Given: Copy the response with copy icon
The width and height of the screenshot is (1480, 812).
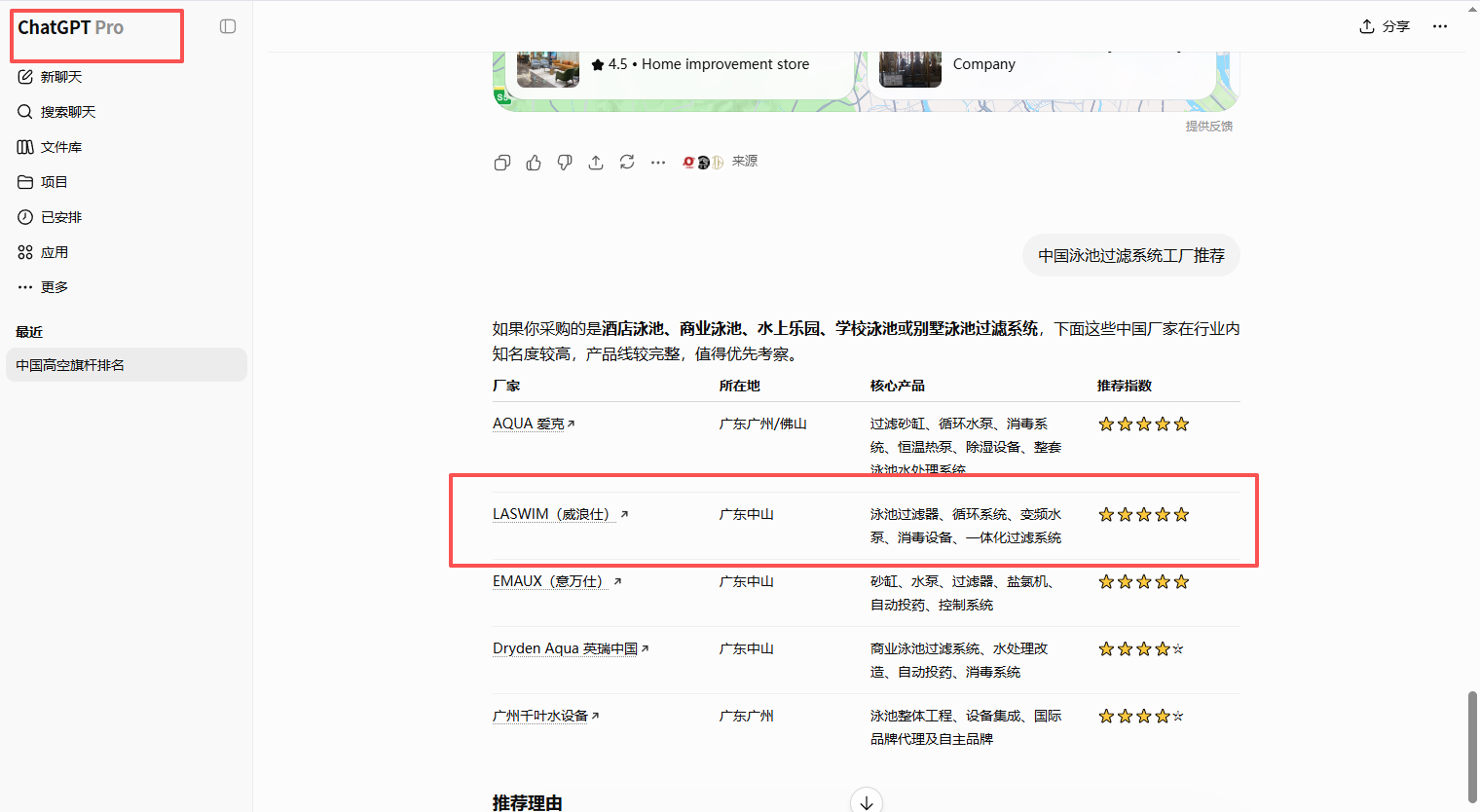Looking at the screenshot, I should pyautogui.click(x=502, y=163).
